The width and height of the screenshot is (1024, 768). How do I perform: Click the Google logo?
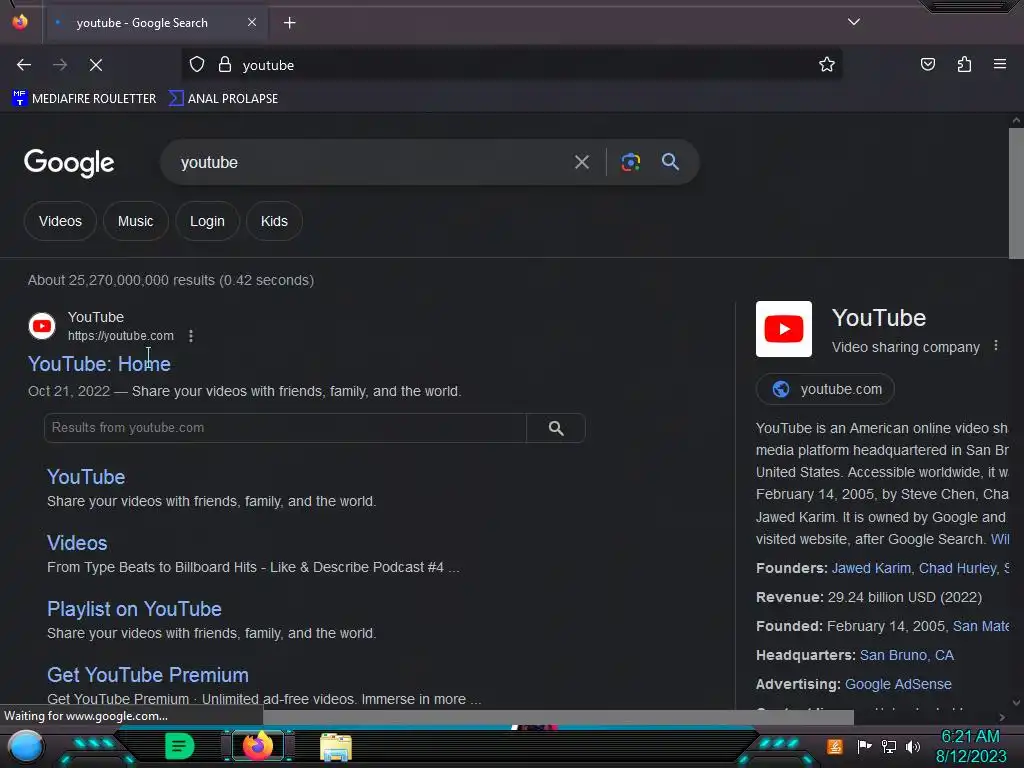pyautogui.click(x=69, y=163)
